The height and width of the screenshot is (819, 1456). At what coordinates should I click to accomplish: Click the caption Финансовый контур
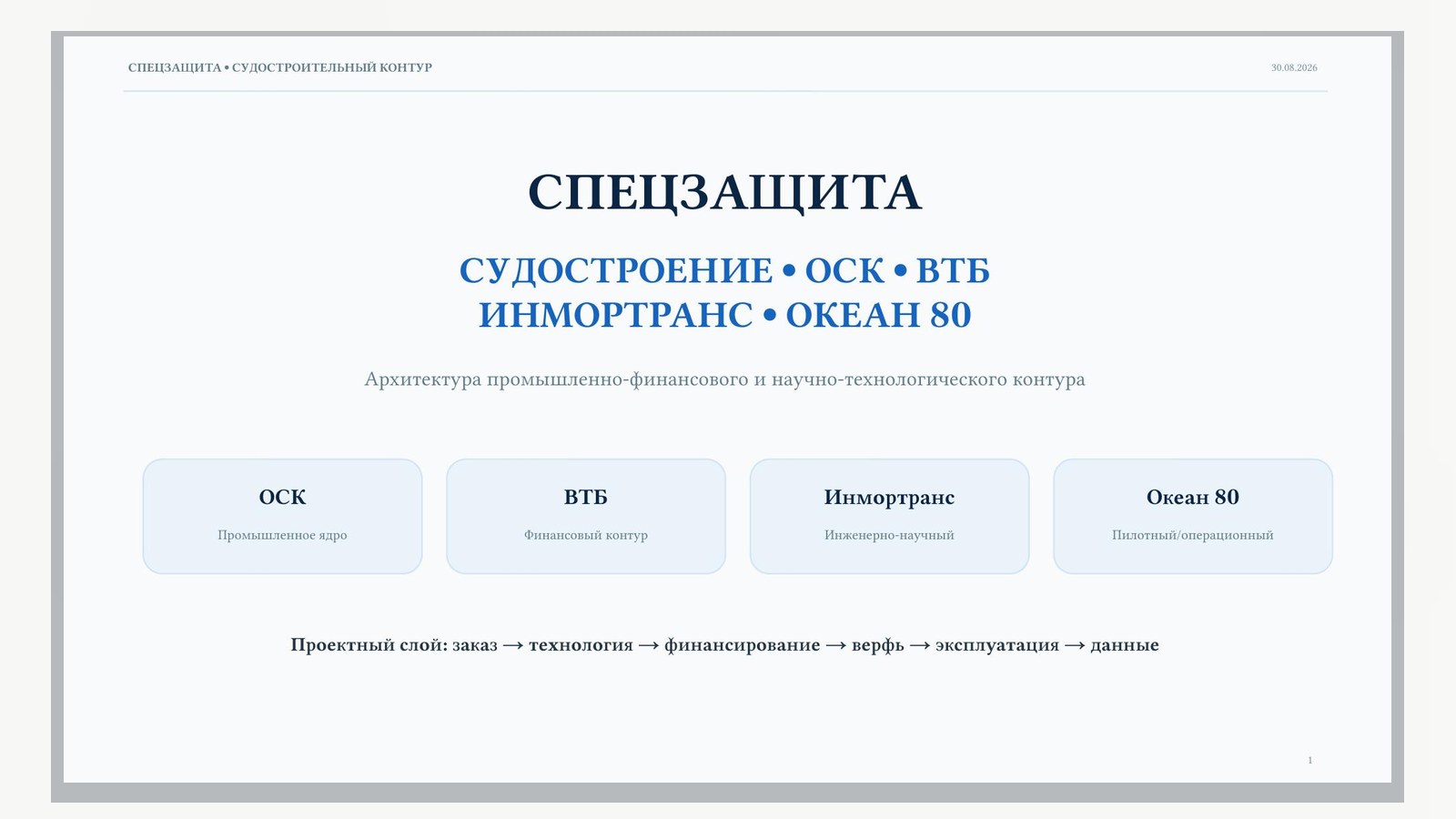[586, 535]
